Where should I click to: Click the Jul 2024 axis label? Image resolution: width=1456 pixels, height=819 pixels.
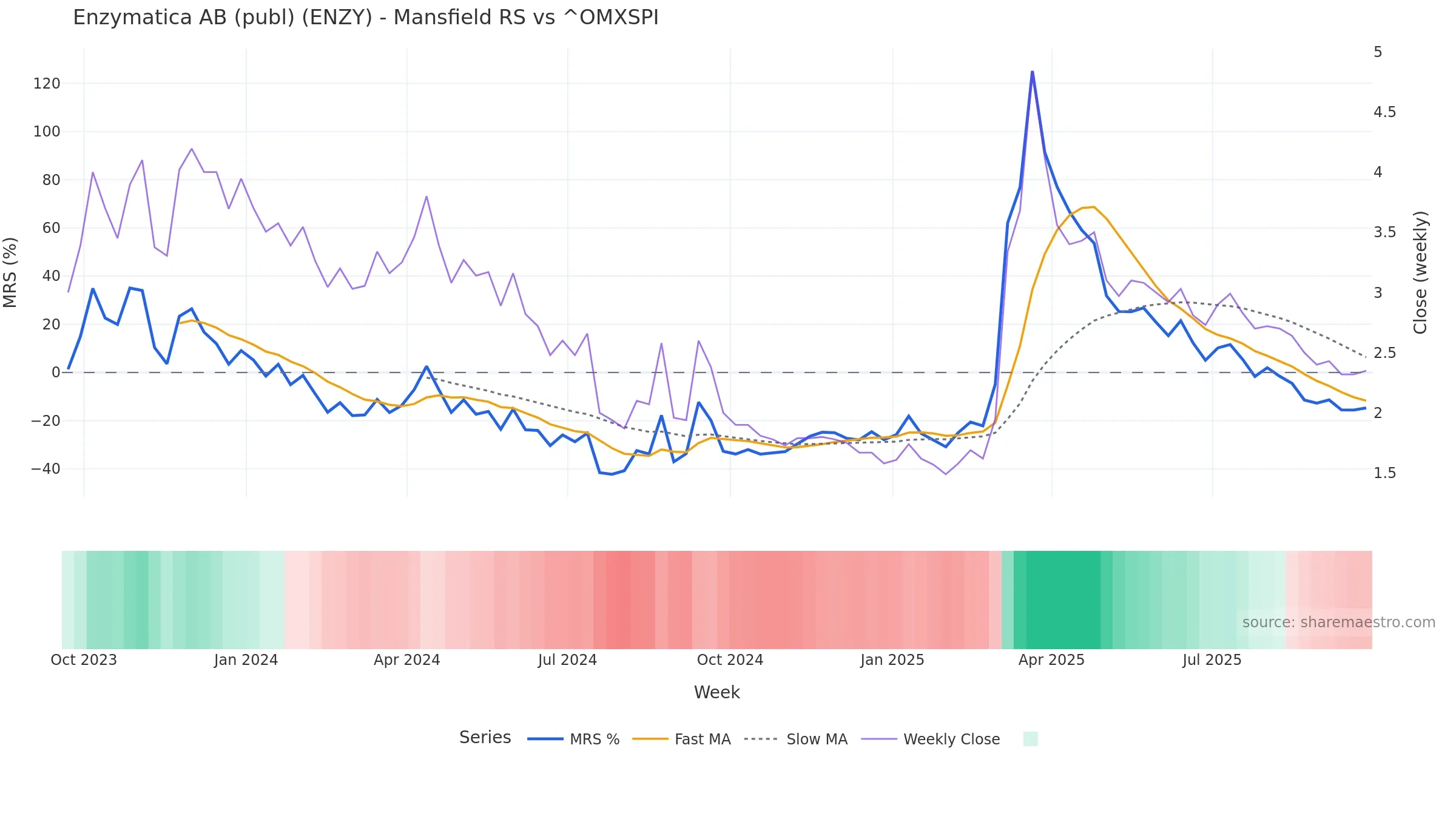point(567,660)
